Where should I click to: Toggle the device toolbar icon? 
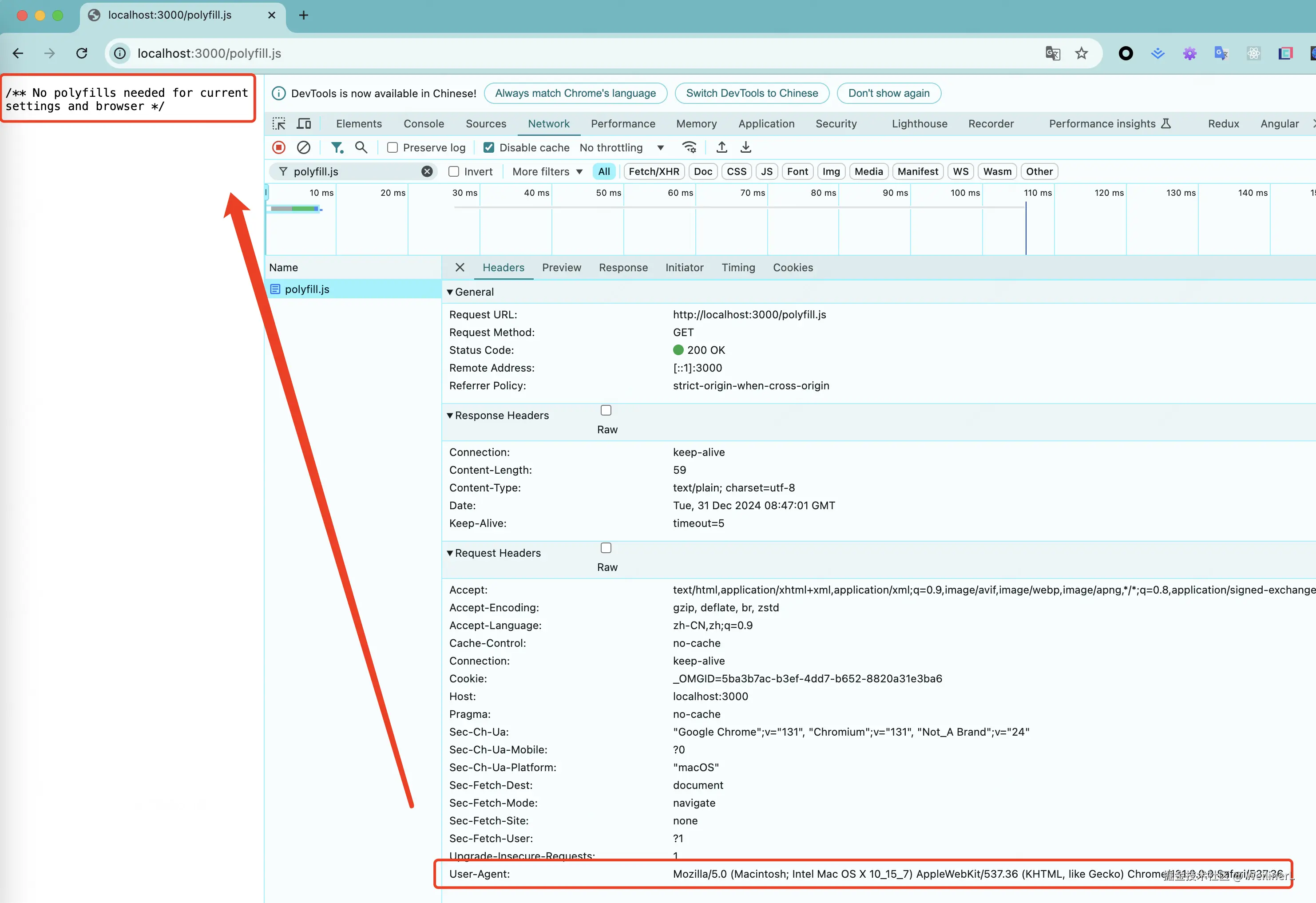[304, 123]
